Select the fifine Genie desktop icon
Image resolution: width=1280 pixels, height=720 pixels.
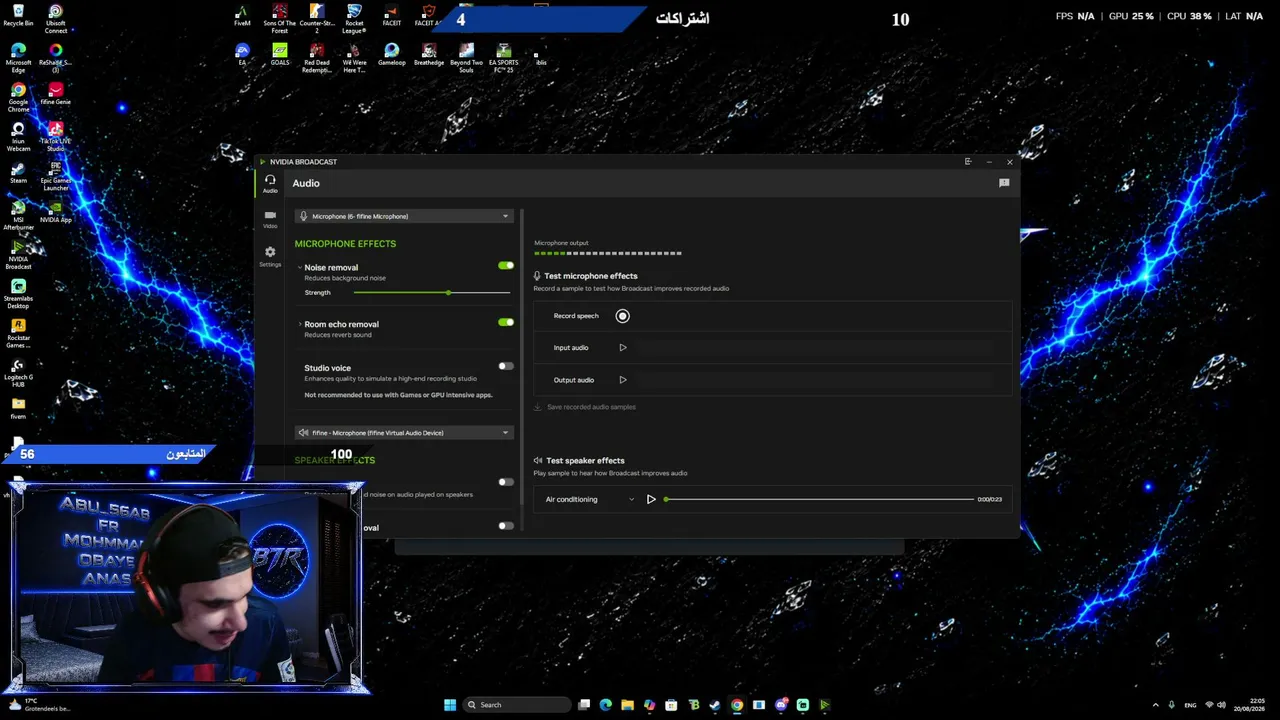[56, 94]
